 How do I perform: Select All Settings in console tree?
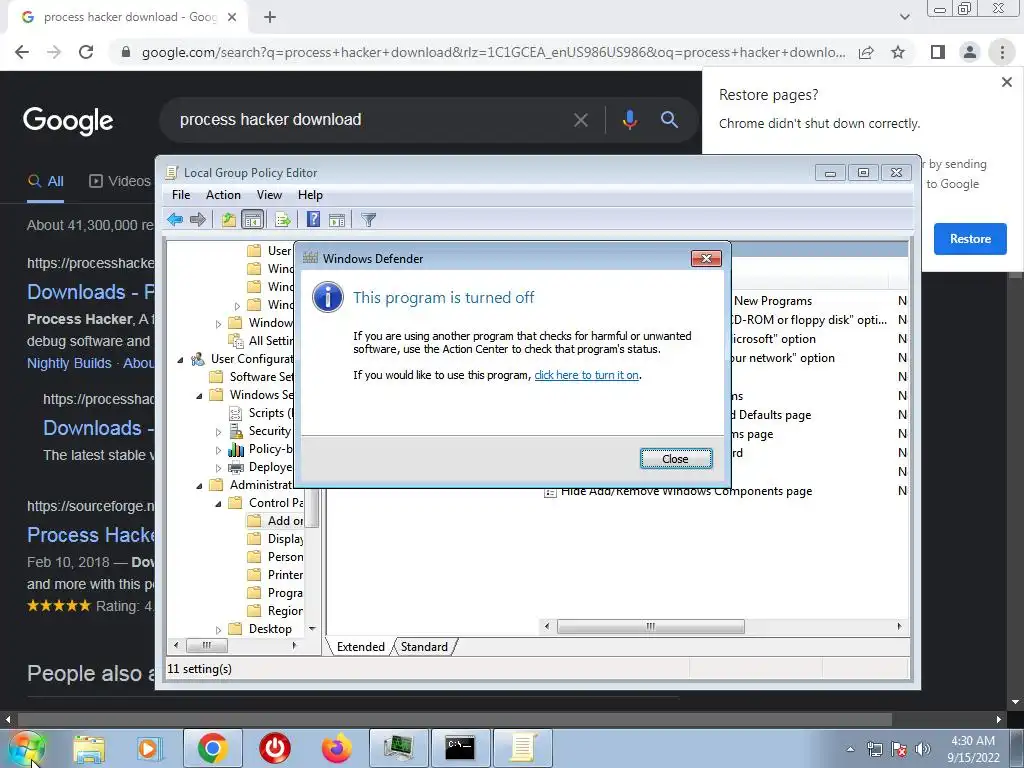(x=261, y=340)
